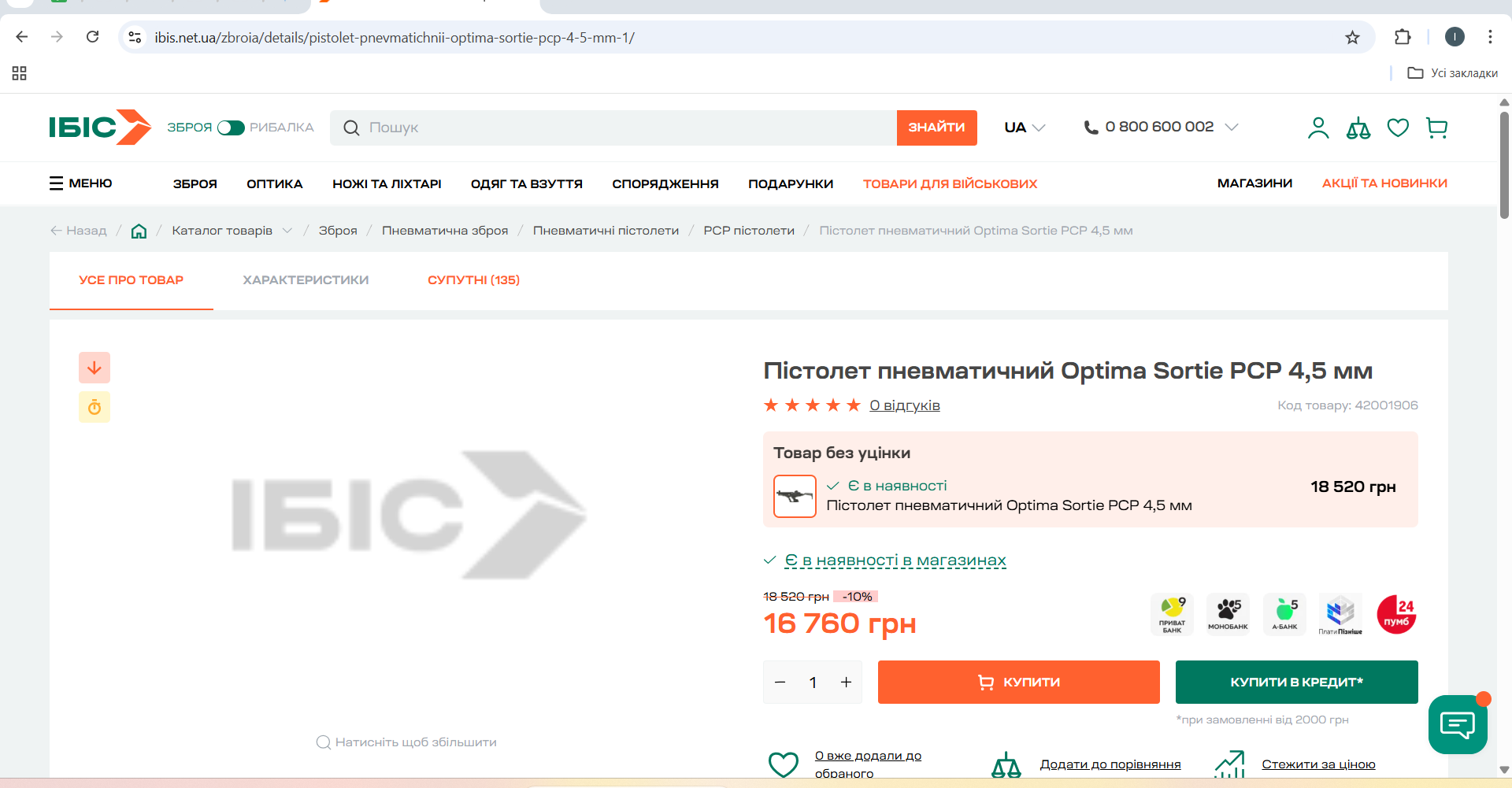This screenshot has height=788, width=1512.
Task: Click the orange КУПИТИ button
Action: [1019, 682]
